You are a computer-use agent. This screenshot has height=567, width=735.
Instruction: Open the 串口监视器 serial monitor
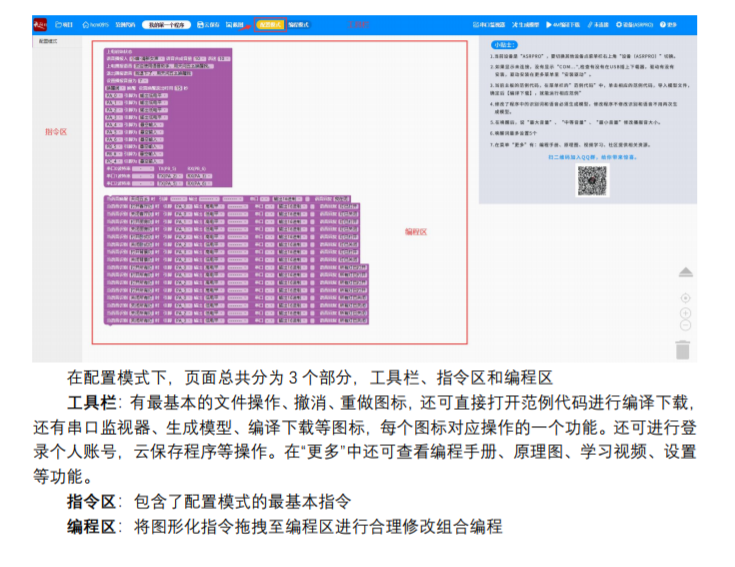[489, 25]
